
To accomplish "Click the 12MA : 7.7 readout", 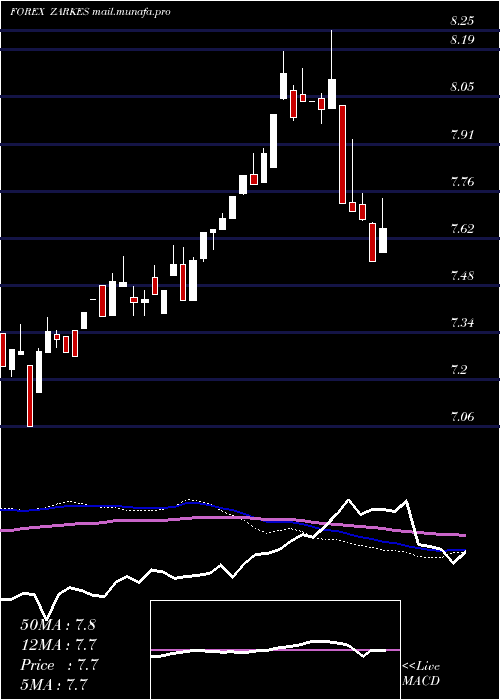I will (x=59, y=645).
